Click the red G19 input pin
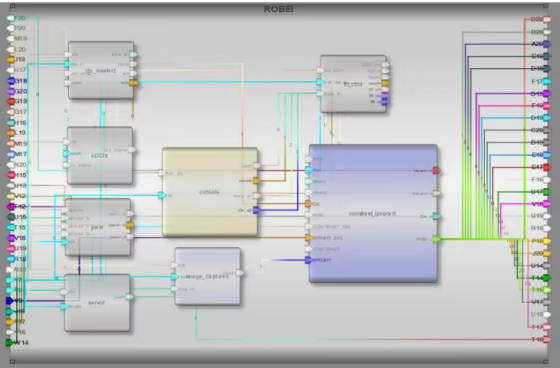This screenshot has height=368, width=560. tap(11, 101)
